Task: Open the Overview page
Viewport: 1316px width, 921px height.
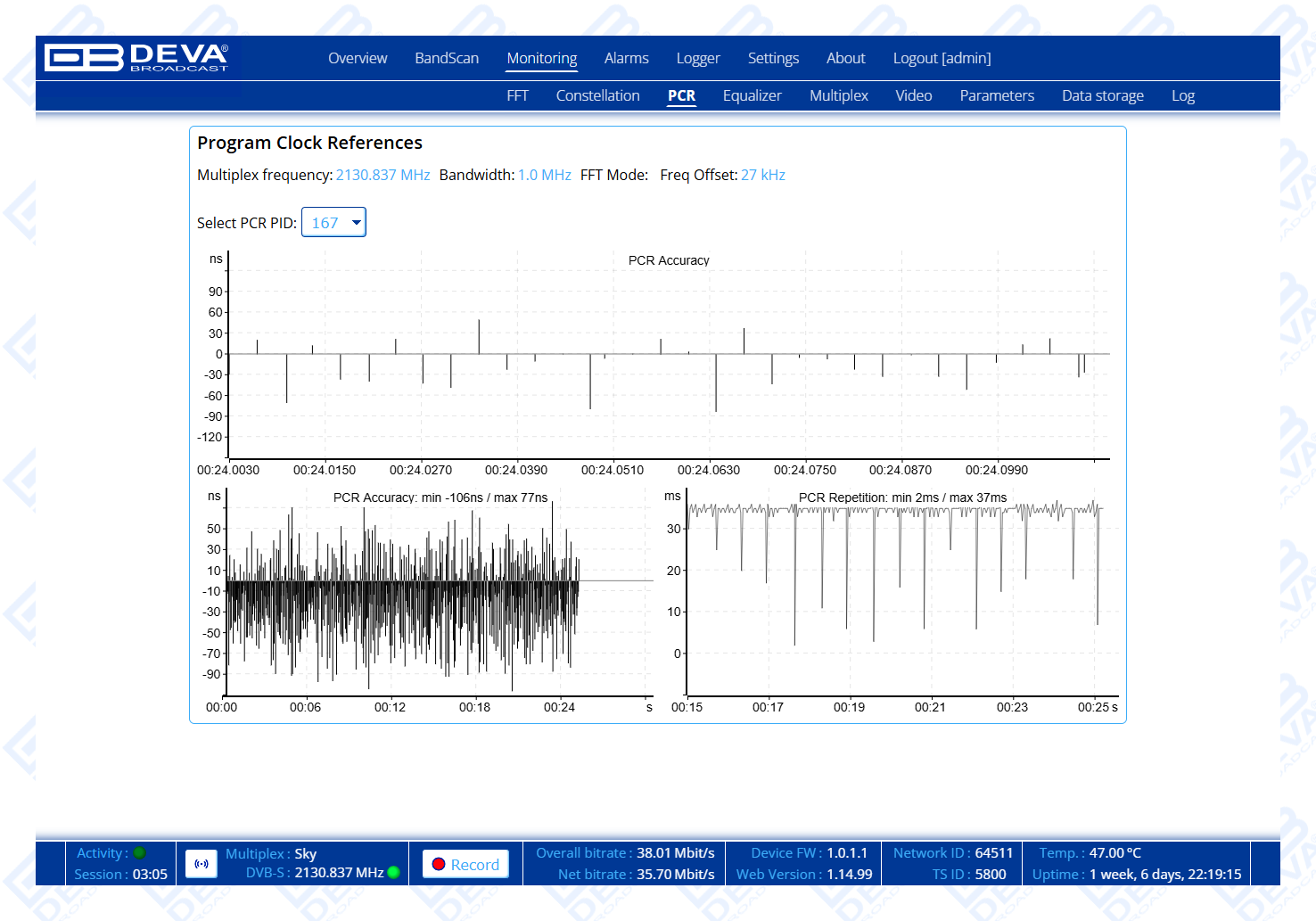Action: coord(358,59)
